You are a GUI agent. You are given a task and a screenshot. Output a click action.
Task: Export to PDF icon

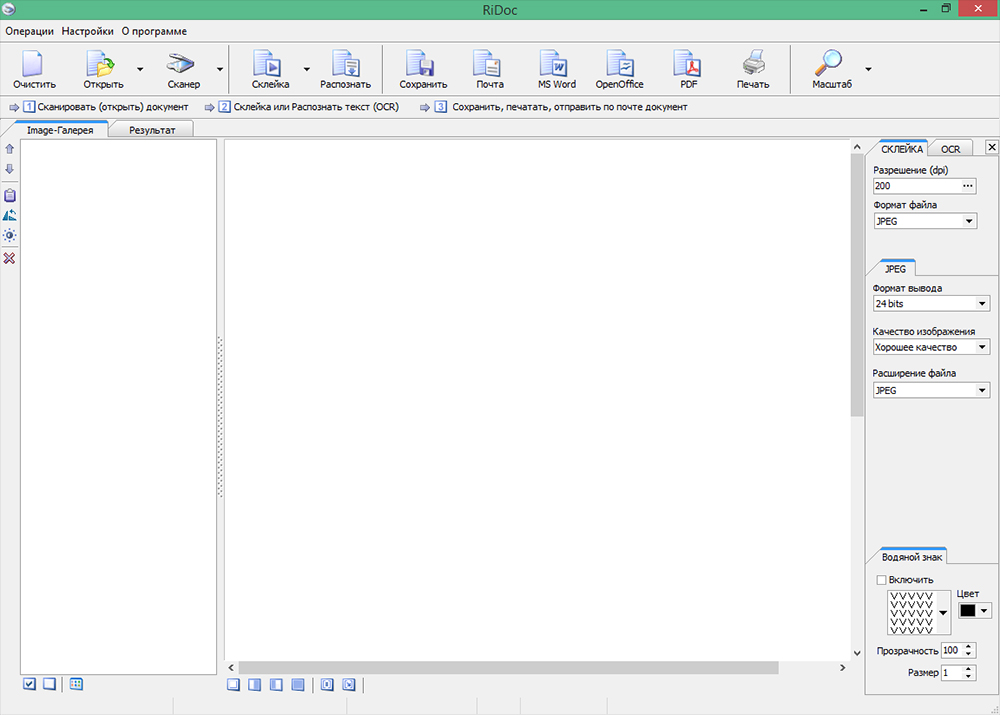pos(688,66)
